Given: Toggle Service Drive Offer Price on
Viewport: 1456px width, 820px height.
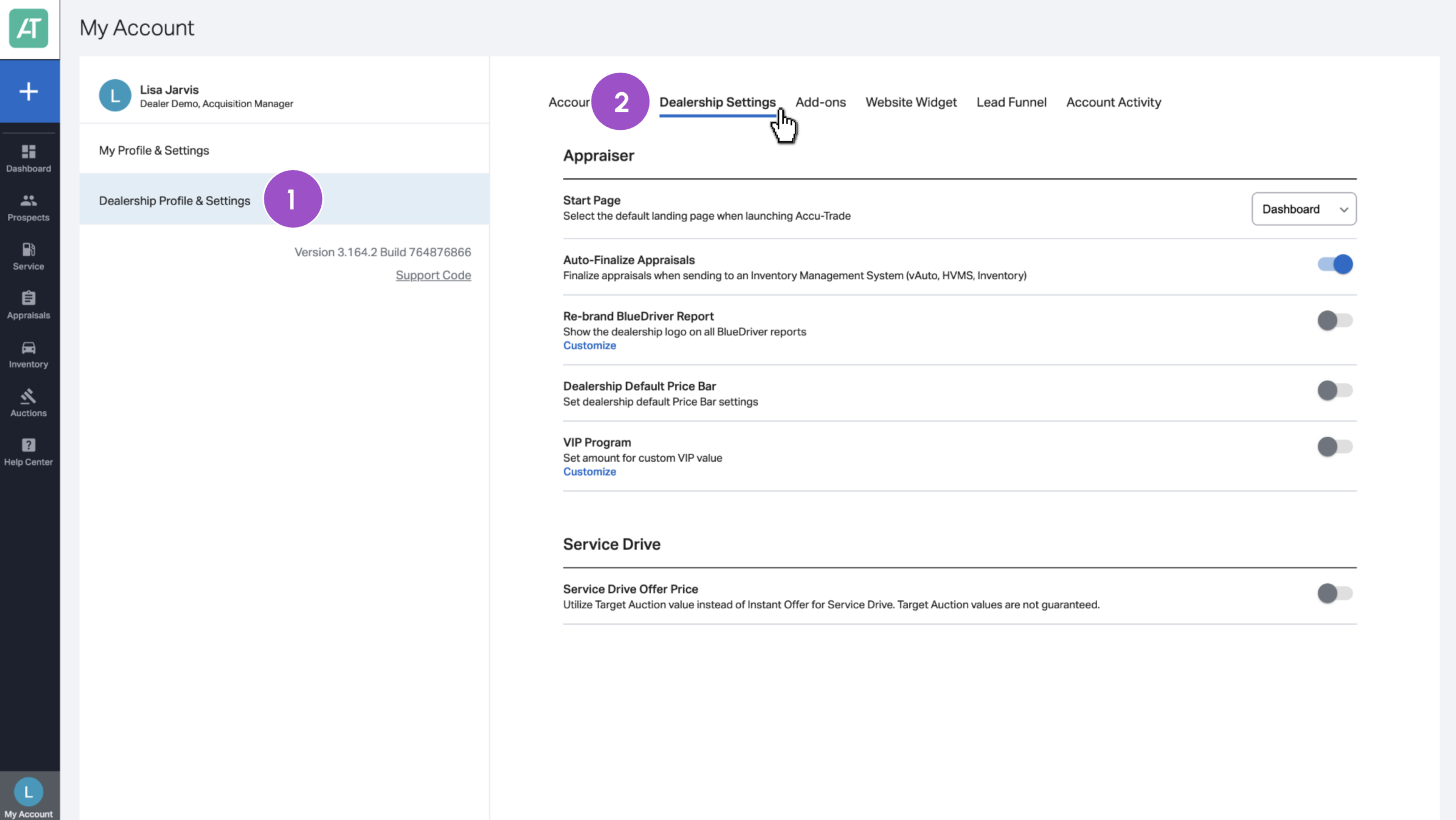Looking at the screenshot, I should (x=1335, y=593).
